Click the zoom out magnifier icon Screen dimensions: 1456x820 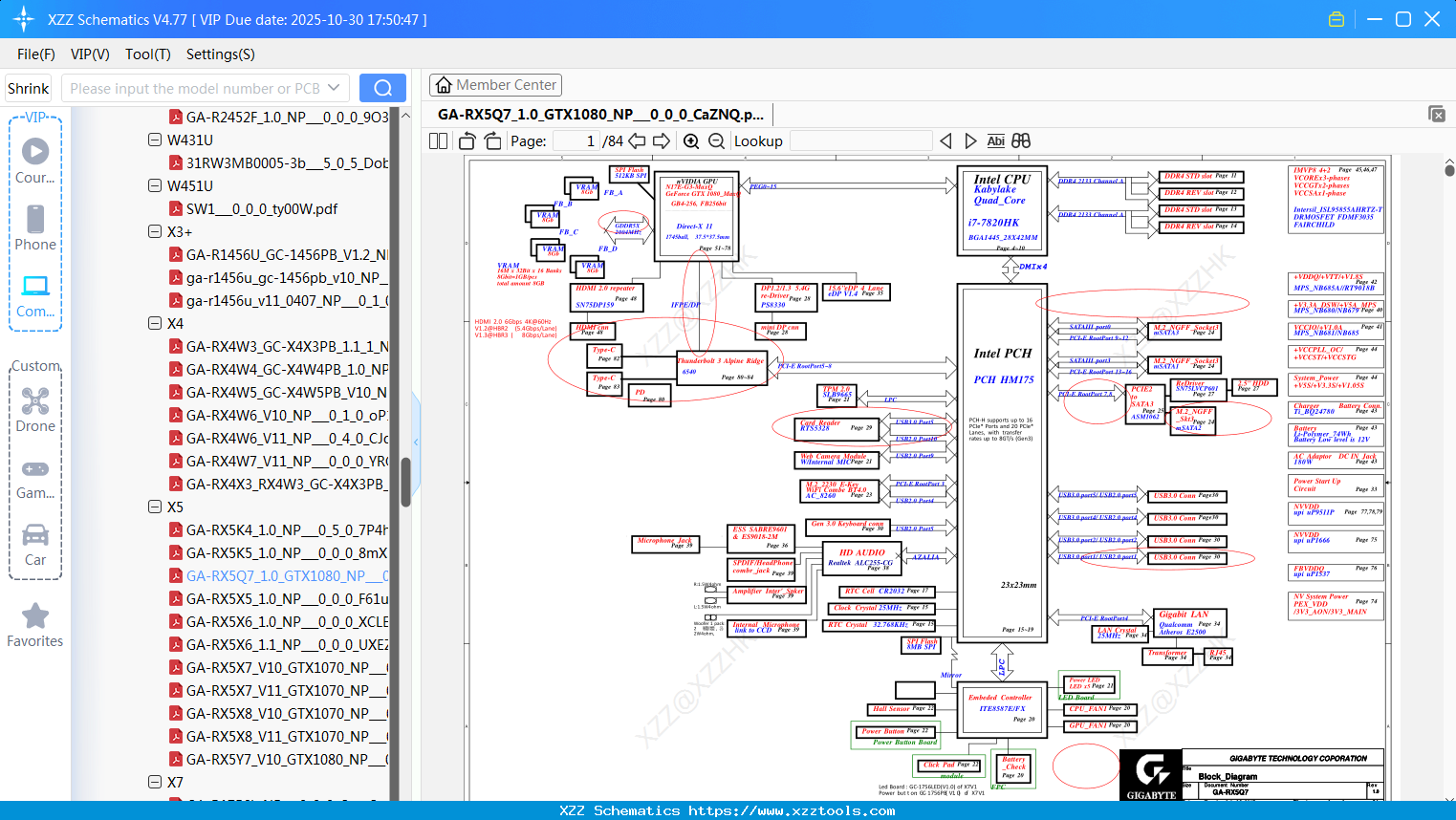[716, 141]
